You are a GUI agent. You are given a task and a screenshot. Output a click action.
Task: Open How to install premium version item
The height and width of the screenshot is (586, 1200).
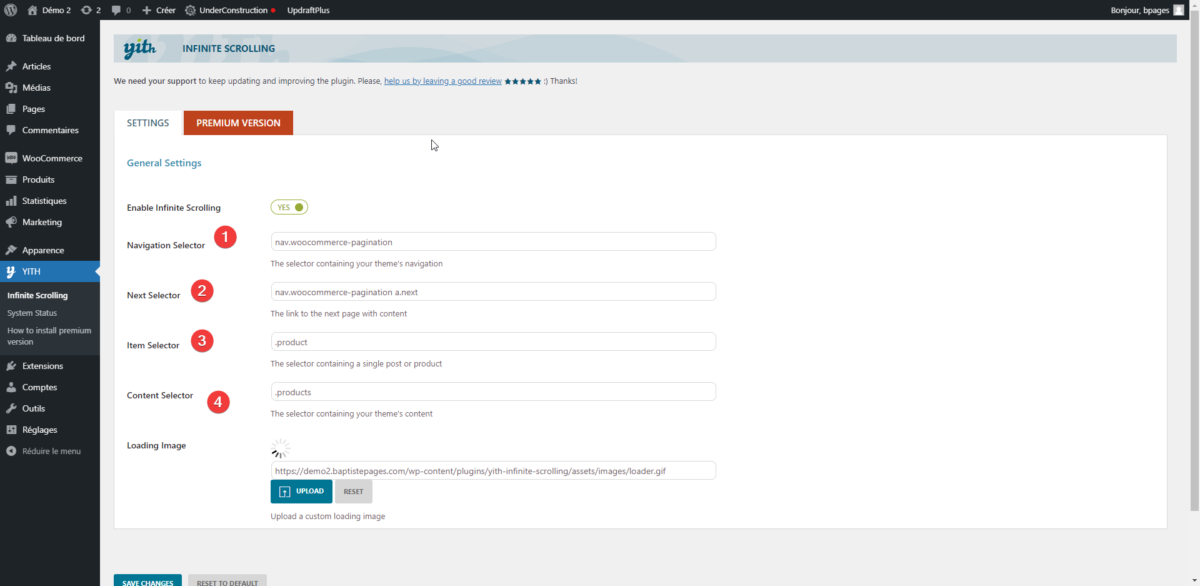click(x=49, y=336)
